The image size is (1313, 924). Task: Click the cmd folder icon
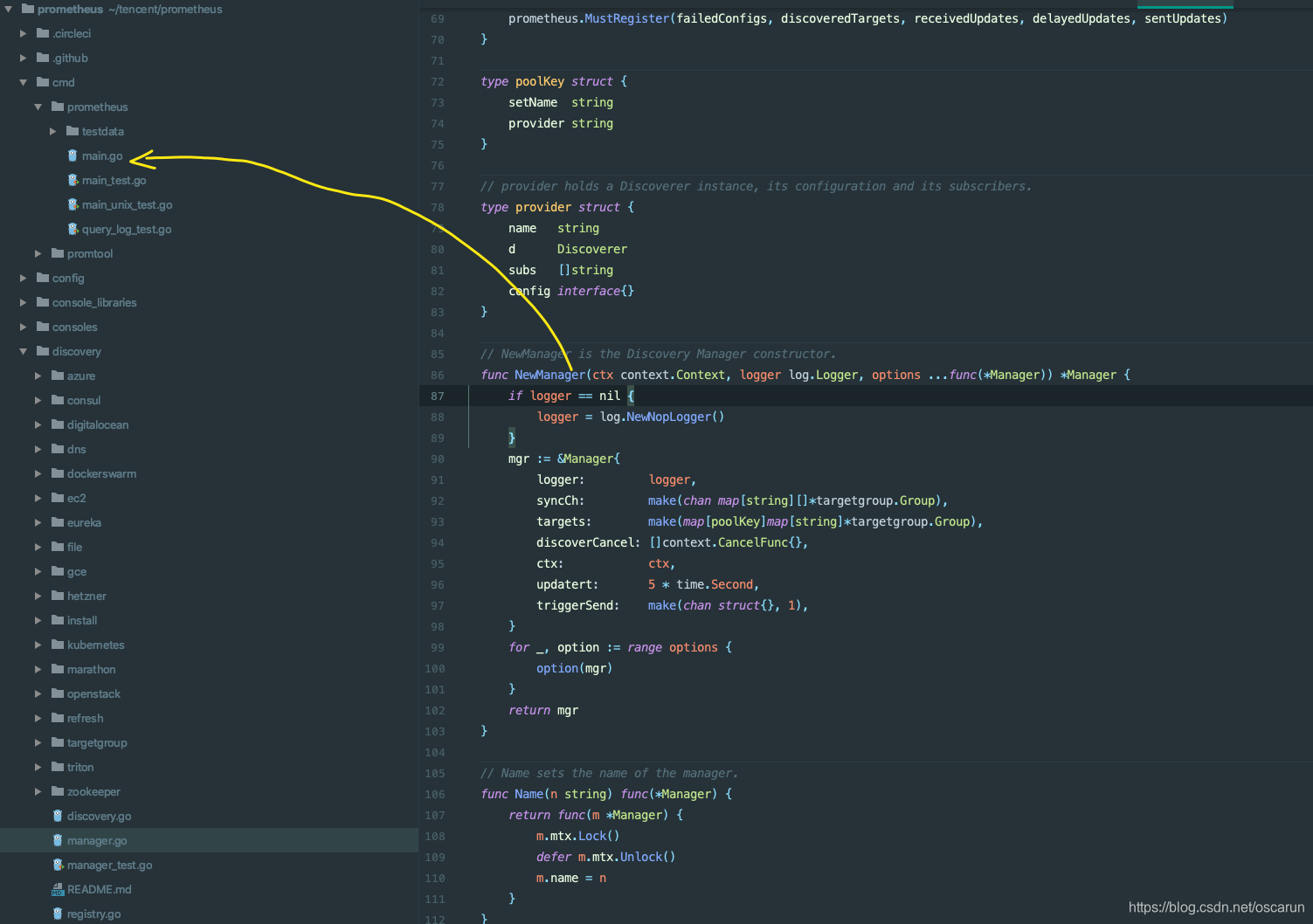43,82
